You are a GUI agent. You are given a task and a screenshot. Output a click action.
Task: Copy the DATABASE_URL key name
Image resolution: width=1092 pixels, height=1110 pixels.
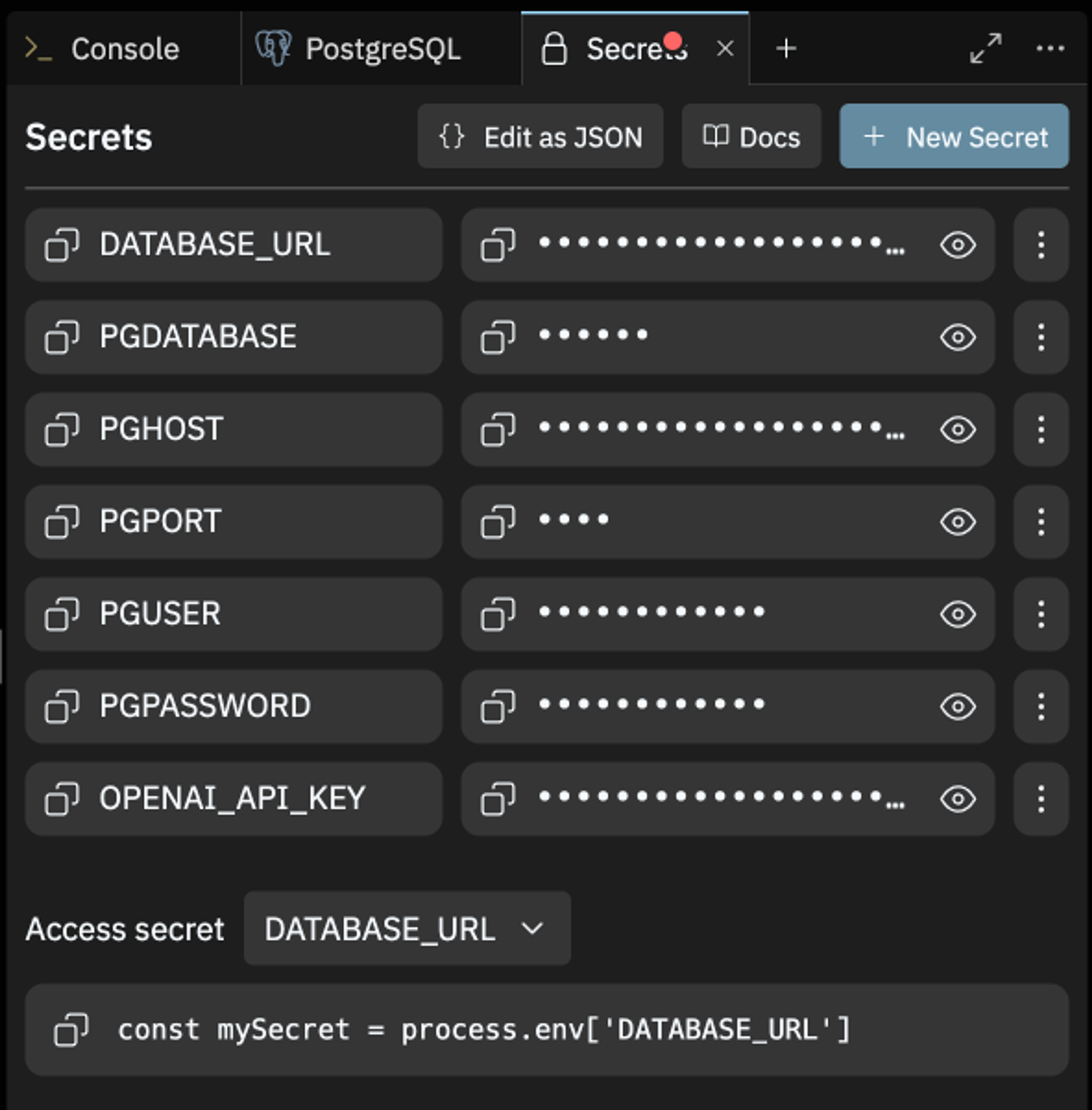(x=61, y=245)
